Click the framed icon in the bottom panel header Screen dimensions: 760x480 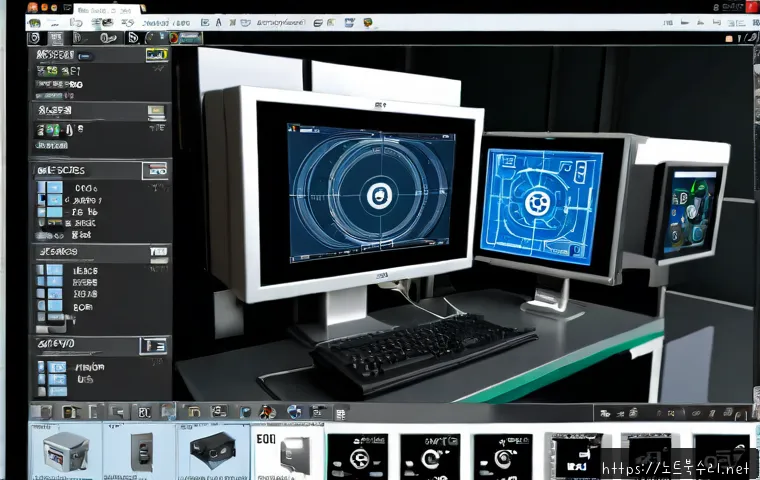(154, 346)
